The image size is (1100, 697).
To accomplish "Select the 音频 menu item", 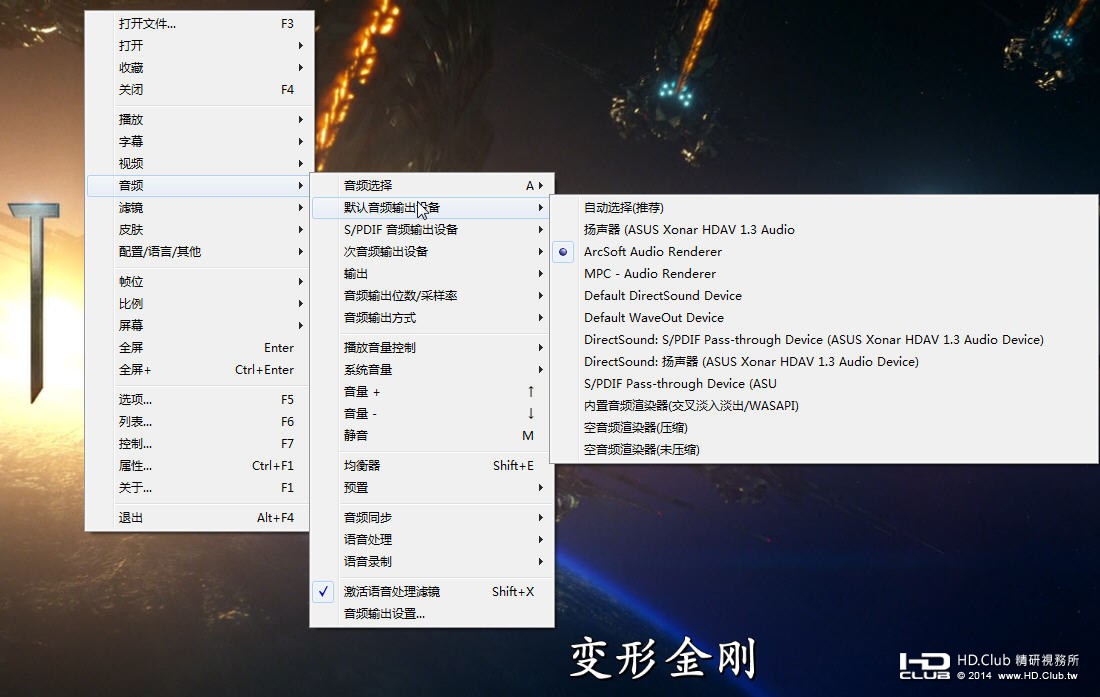I will pyautogui.click(x=199, y=186).
